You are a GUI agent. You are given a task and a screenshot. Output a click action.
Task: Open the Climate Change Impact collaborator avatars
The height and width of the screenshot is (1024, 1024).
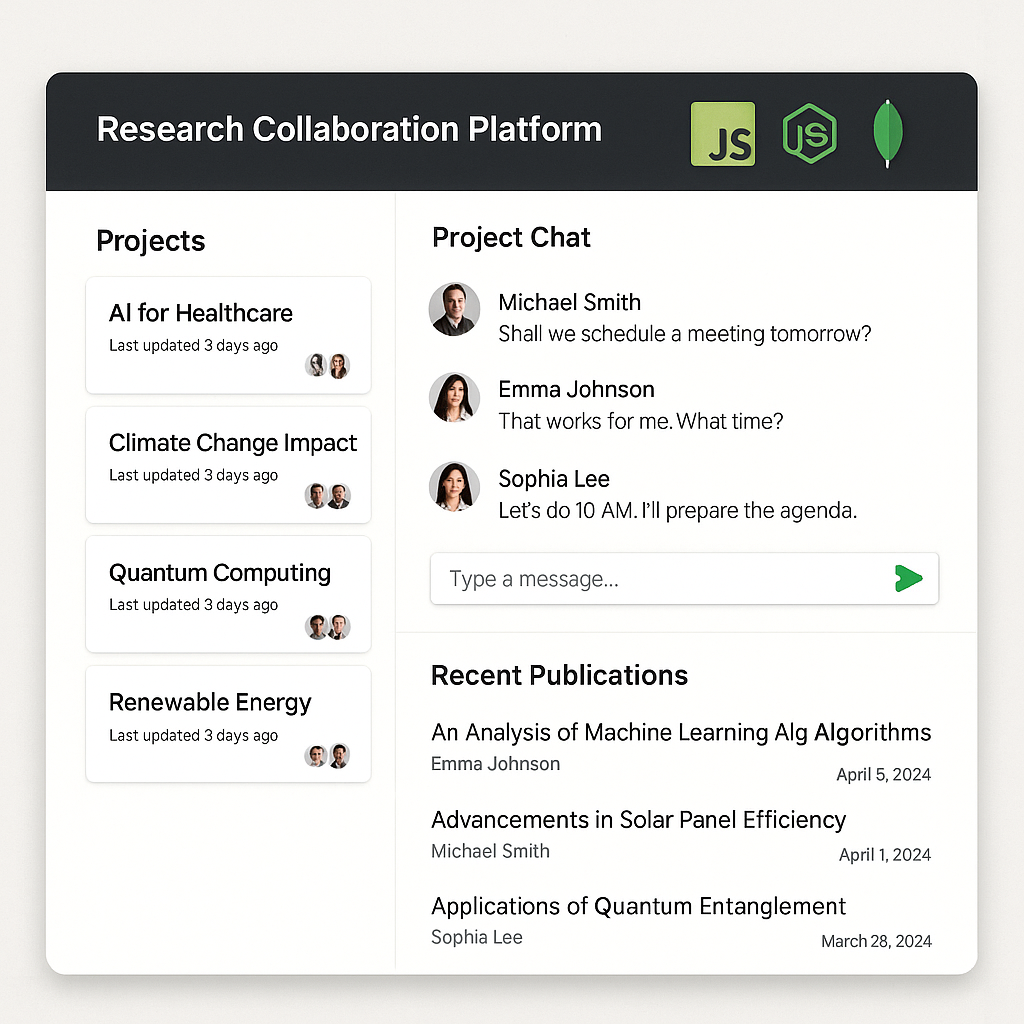328,495
